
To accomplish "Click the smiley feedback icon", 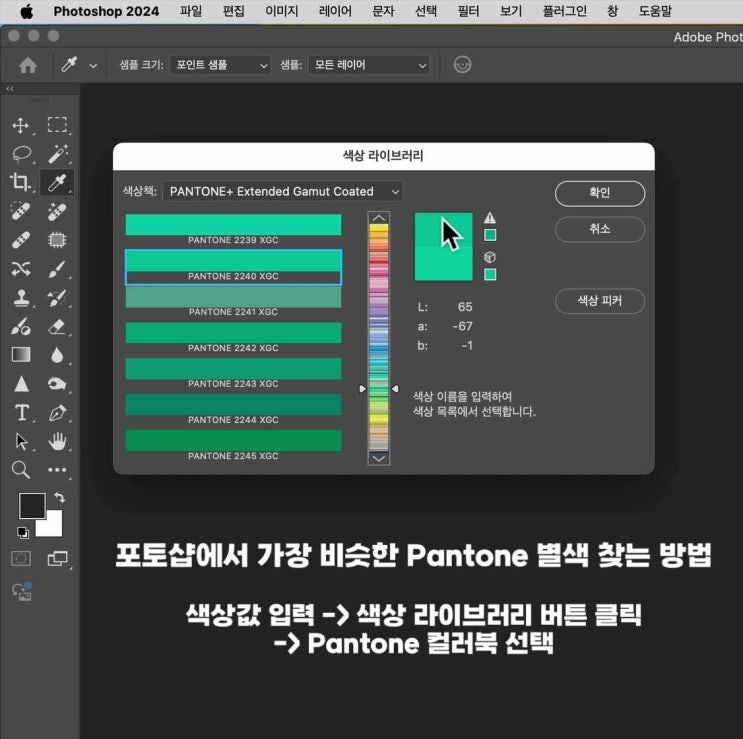I will click(462, 64).
